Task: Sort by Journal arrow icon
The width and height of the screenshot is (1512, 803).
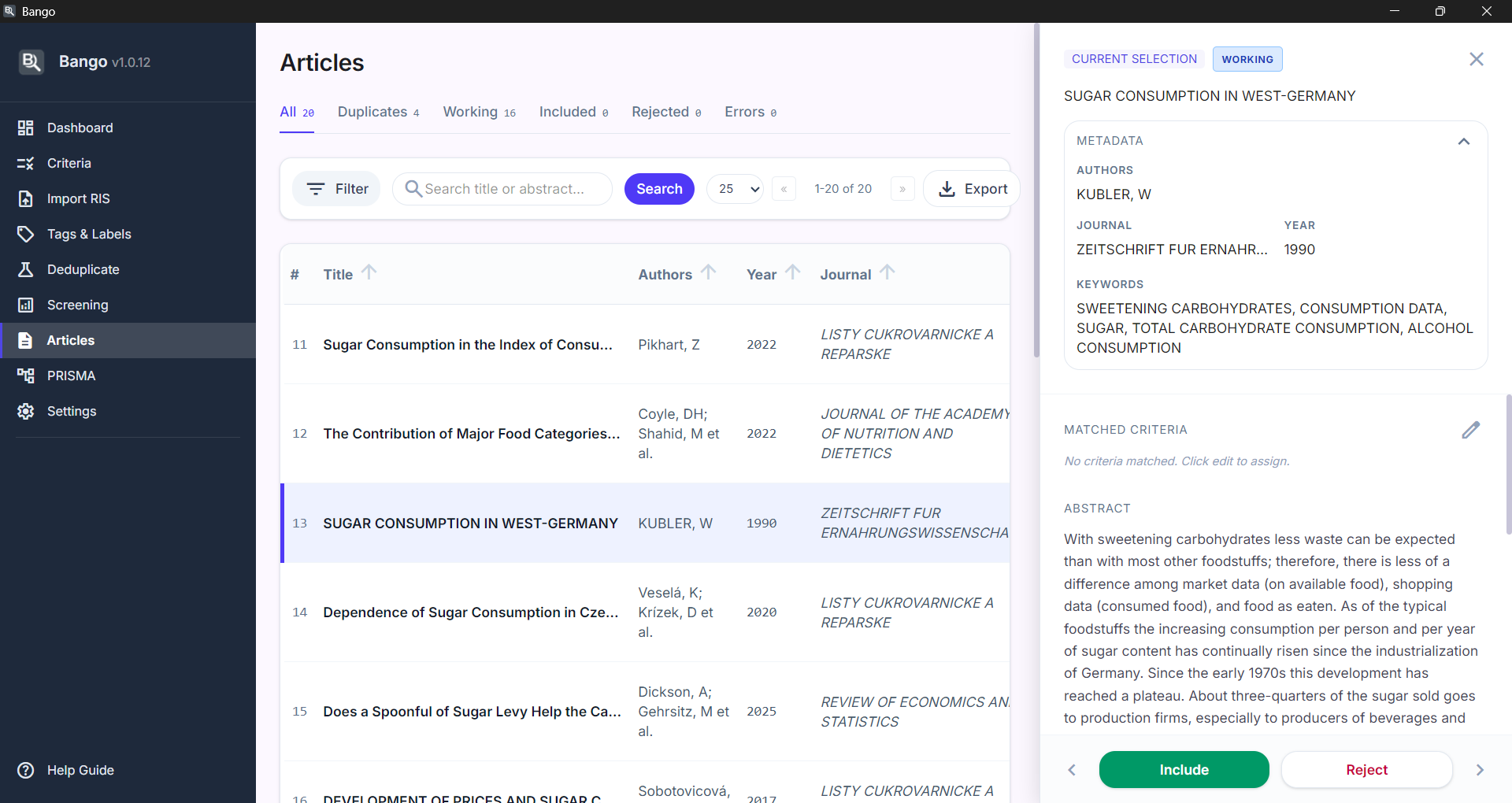Action: pyautogui.click(x=888, y=272)
